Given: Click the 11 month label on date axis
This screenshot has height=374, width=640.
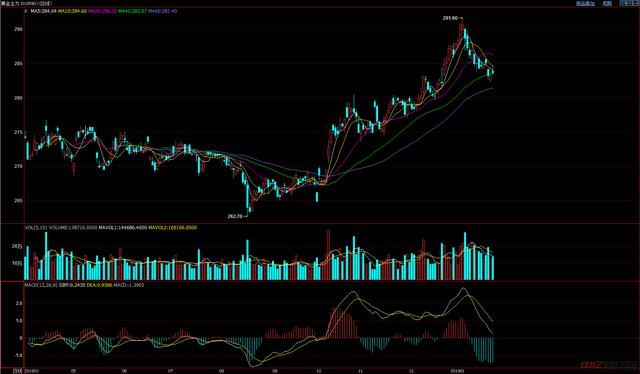Looking at the screenshot, I should 360,371.
